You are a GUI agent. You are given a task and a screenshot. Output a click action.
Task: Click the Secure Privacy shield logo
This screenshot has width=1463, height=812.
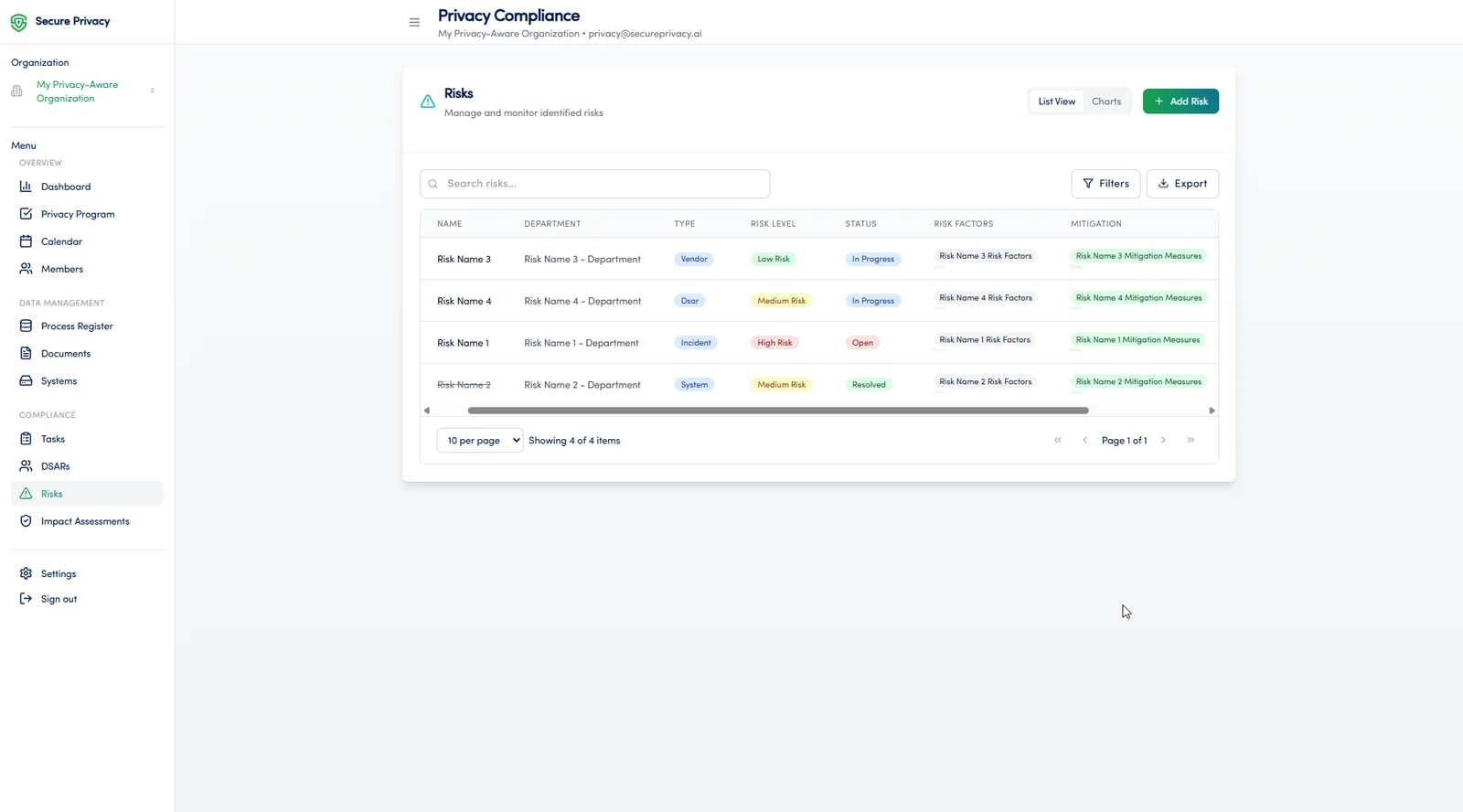(x=18, y=22)
